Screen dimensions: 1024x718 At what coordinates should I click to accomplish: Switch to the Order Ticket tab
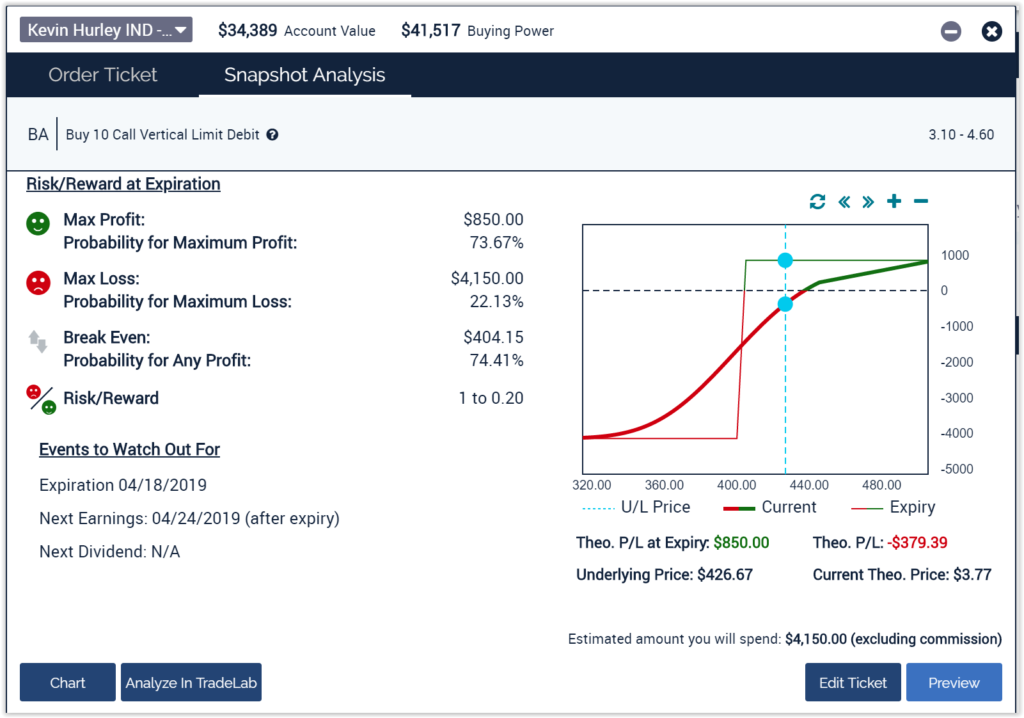click(x=103, y=75)
